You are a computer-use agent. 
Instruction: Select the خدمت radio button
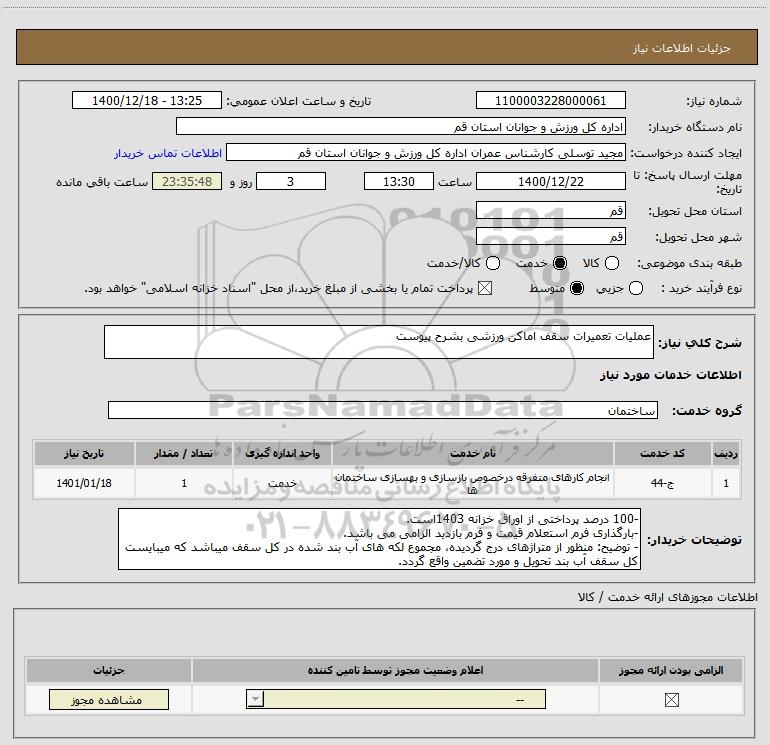pos(560,263)
